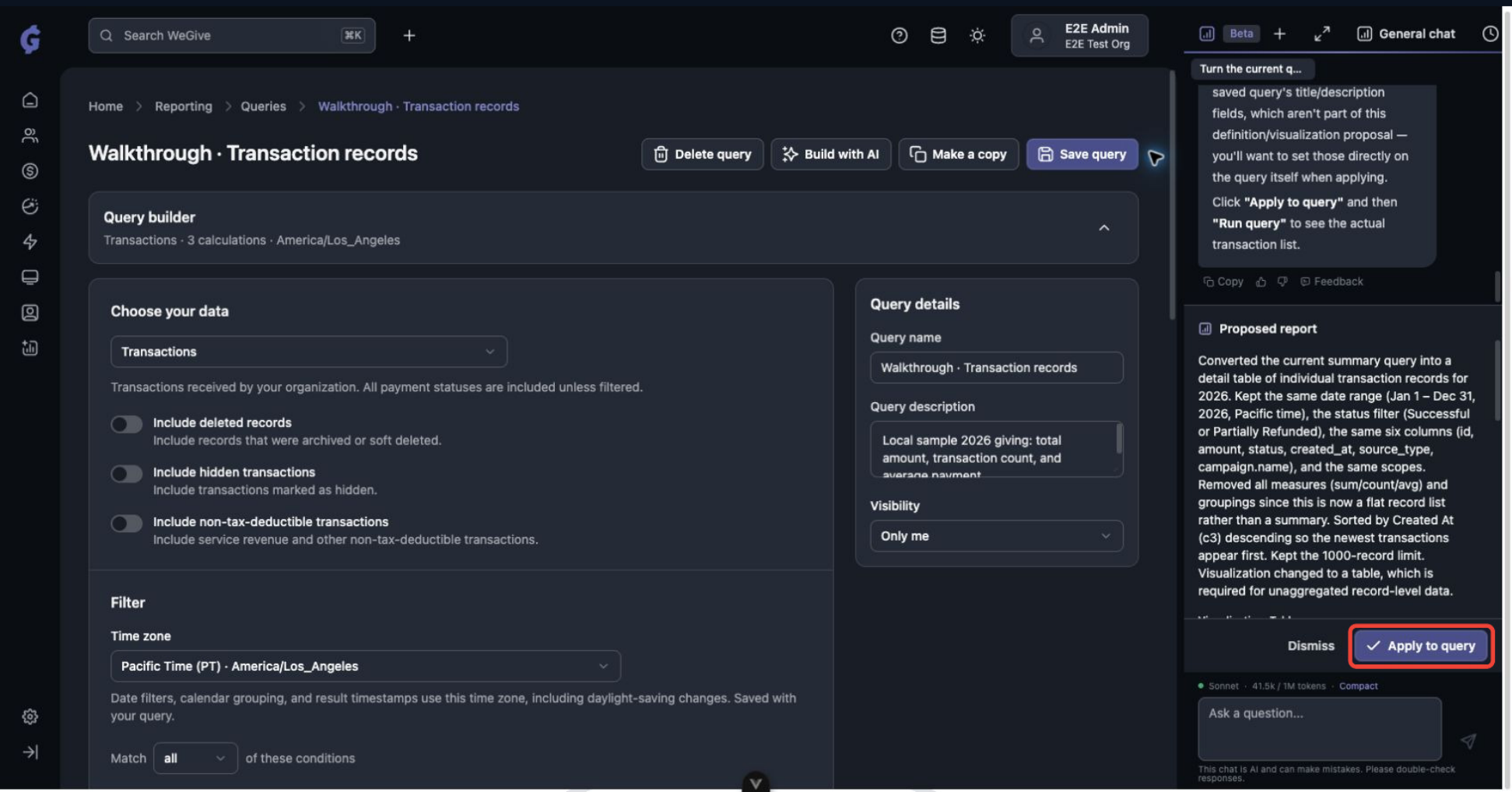Collapse the Query builder section

click(x=1103, y=228)
